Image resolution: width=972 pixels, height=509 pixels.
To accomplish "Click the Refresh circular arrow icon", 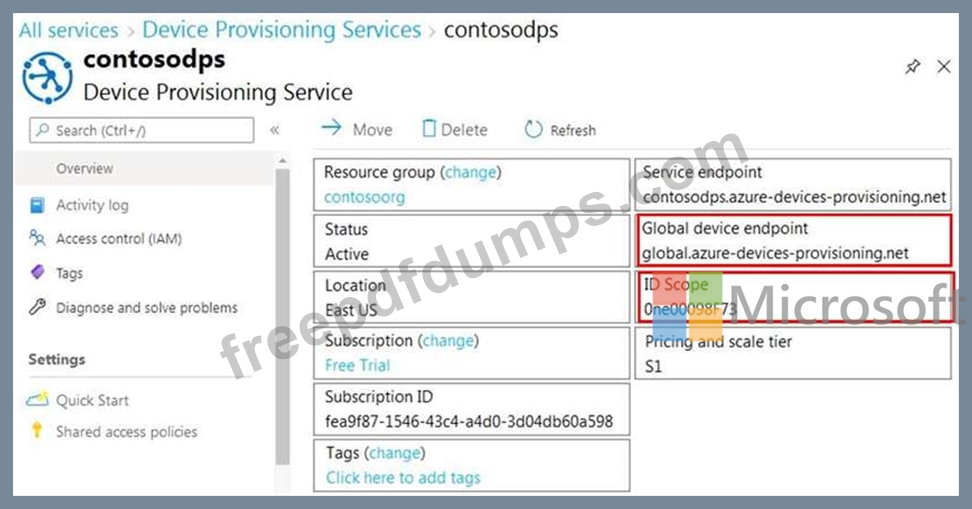I will click(533, 129).
